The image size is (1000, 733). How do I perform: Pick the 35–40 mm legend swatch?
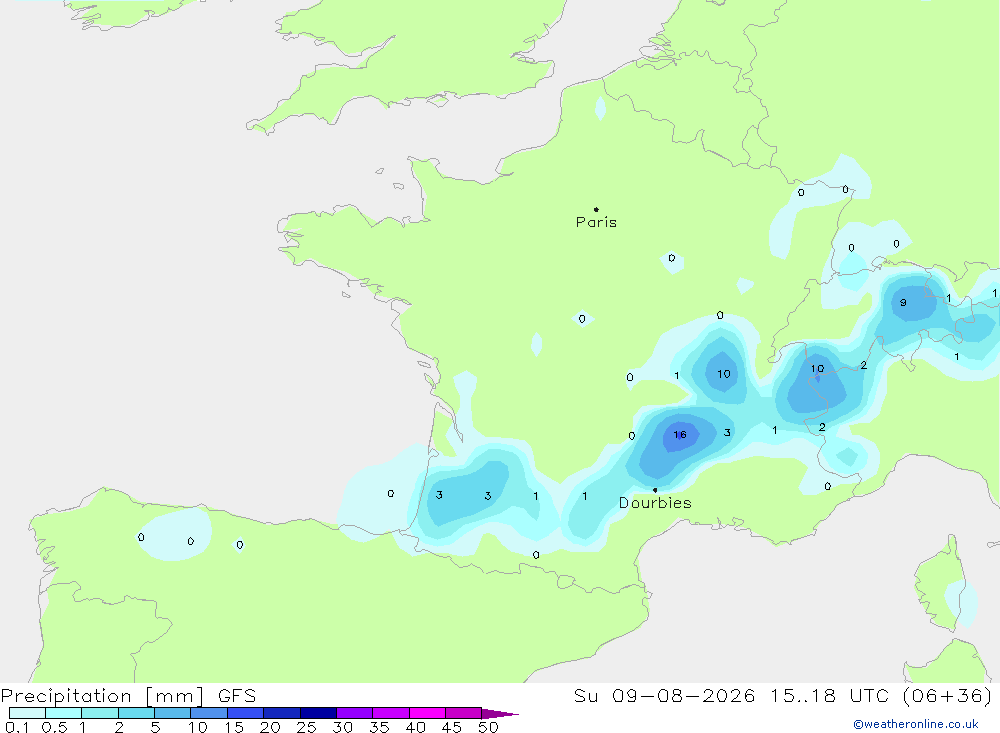pos(391,713)
